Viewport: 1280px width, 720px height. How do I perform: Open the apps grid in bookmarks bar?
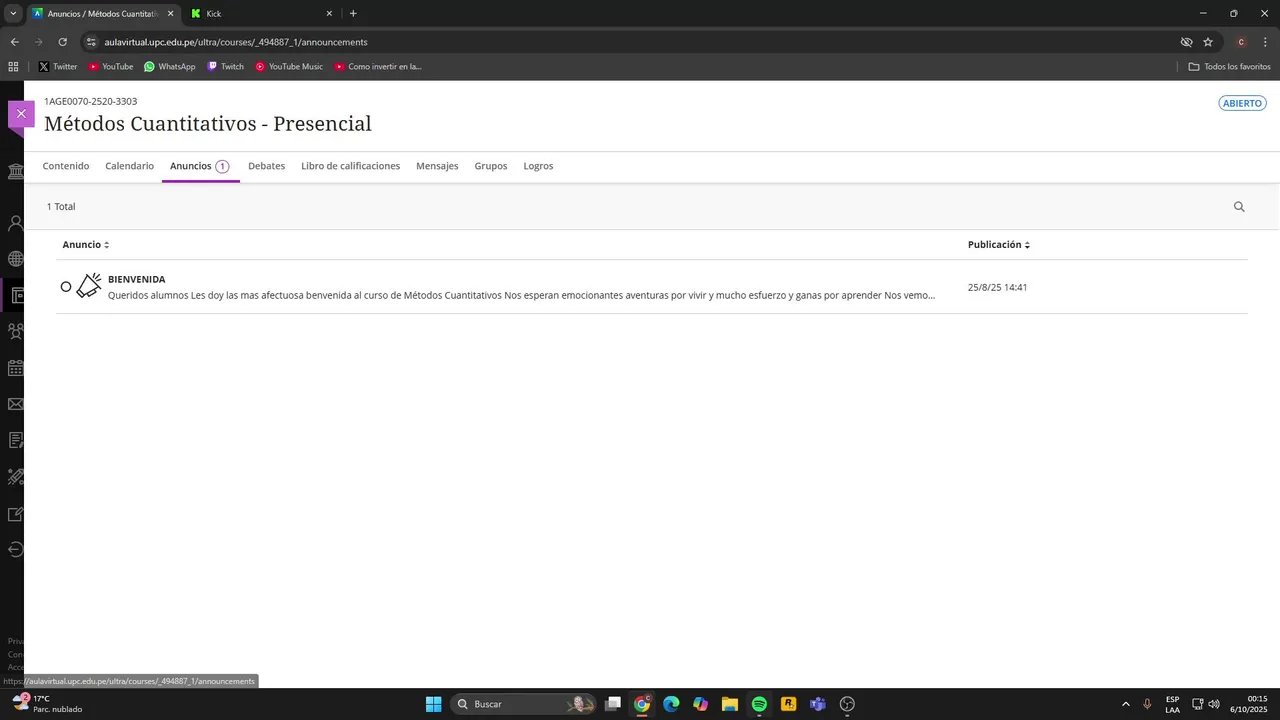click(13, 67)
